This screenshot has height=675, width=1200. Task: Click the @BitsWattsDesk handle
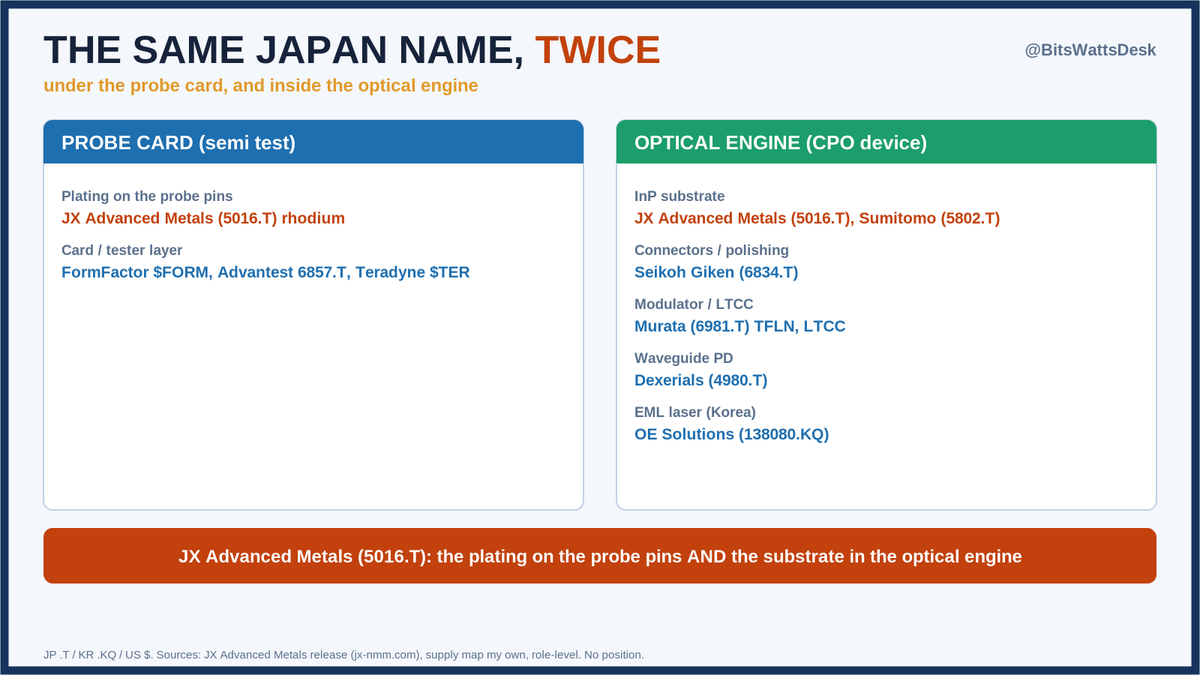click(x=1090, y=49)
